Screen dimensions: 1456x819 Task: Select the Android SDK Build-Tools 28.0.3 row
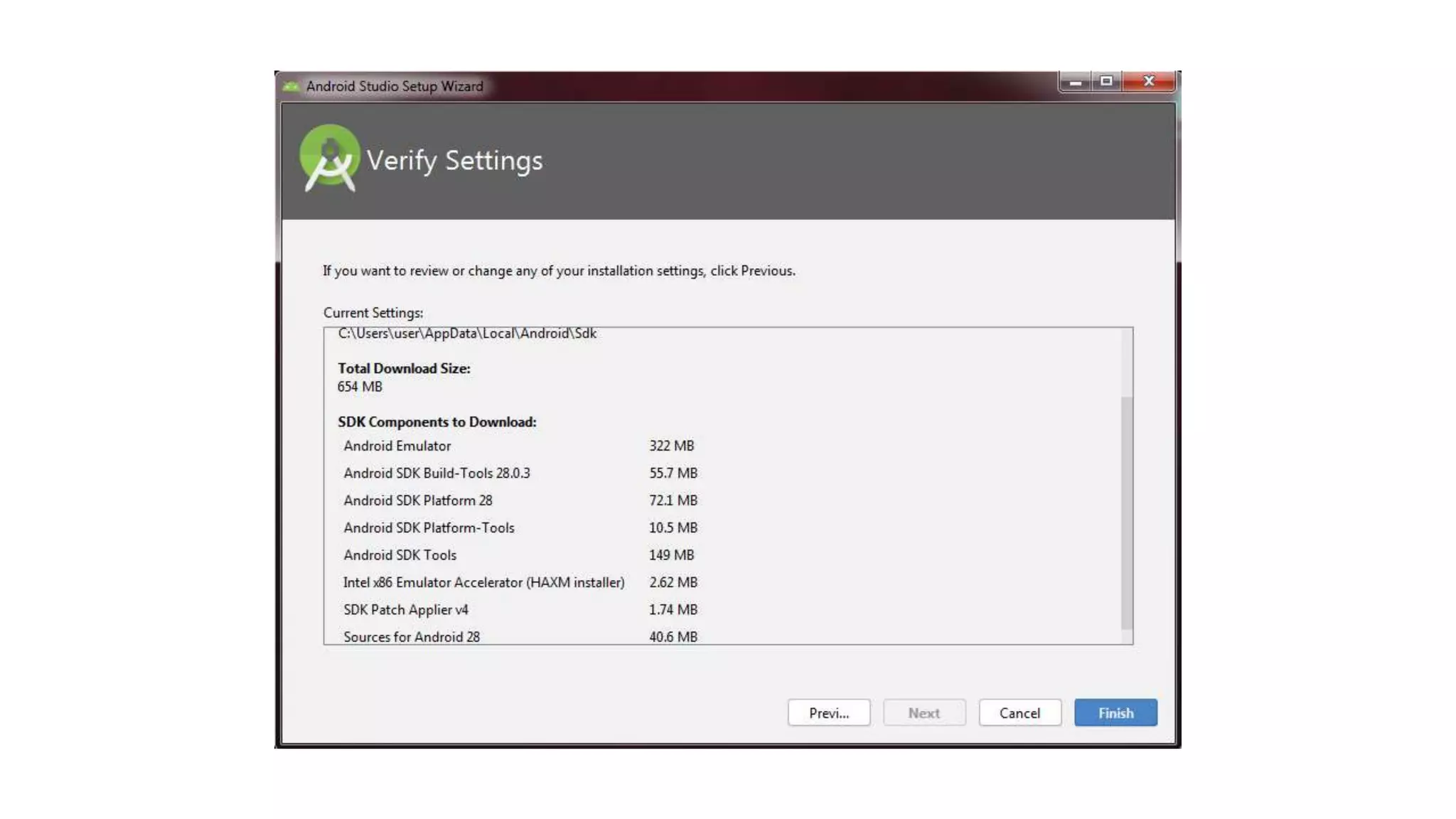[x=437, y=473]
